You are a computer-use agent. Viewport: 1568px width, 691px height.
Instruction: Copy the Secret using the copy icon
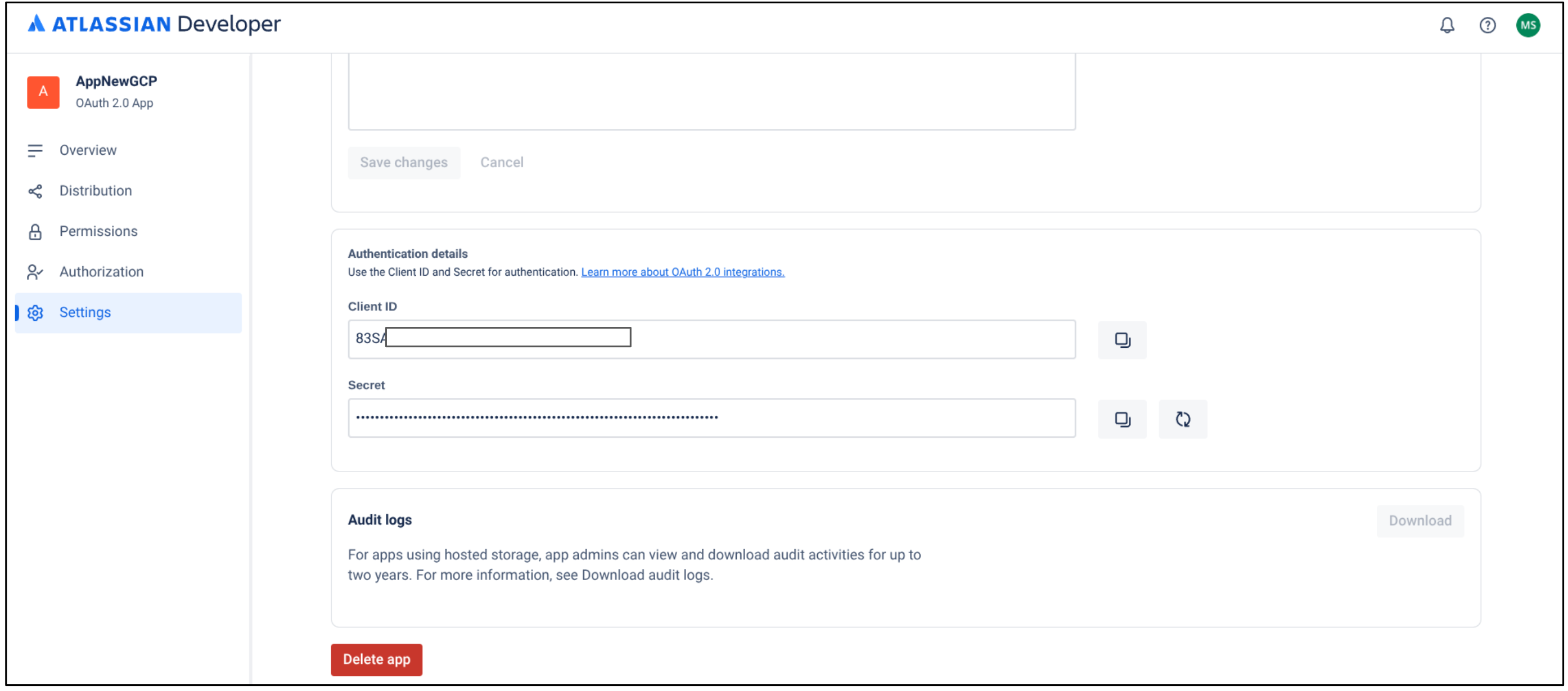pyautogui.click(x=1122, y=419)
